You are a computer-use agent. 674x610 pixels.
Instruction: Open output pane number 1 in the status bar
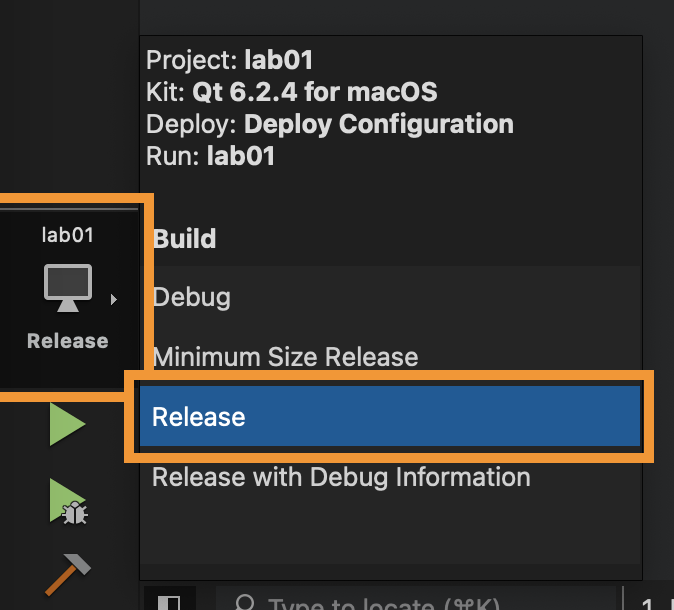point(649,604)
